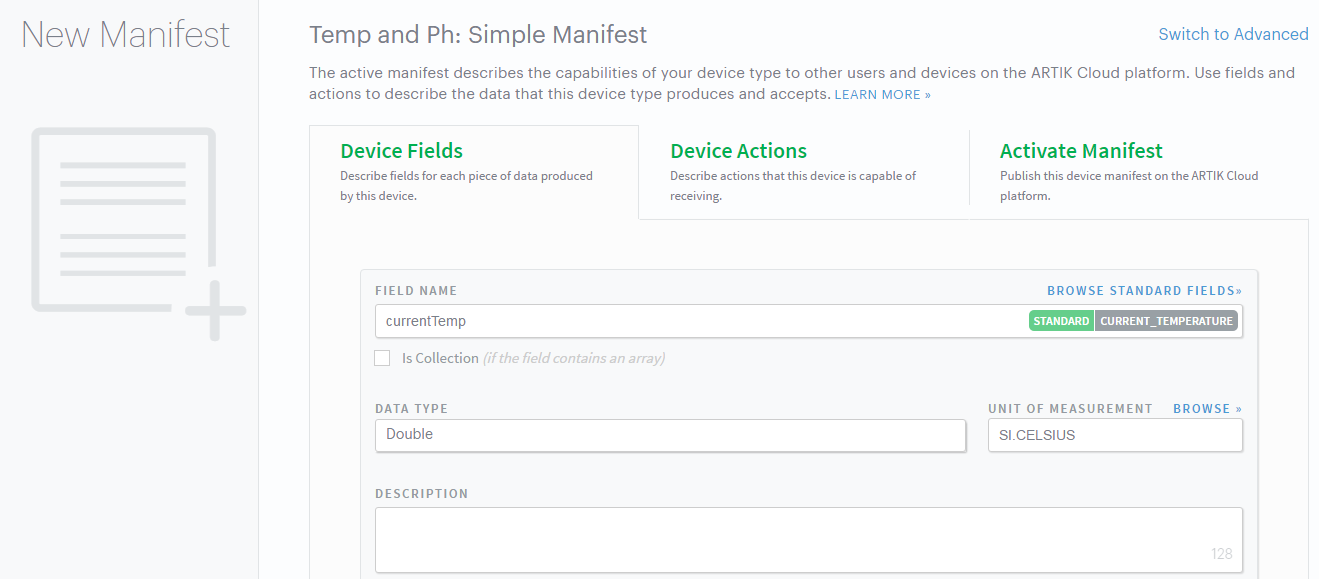The width and height of the screenshot is (1319, 579).
Task: Click Browse Standard Fields link
Action: [x=1144, y=291]
